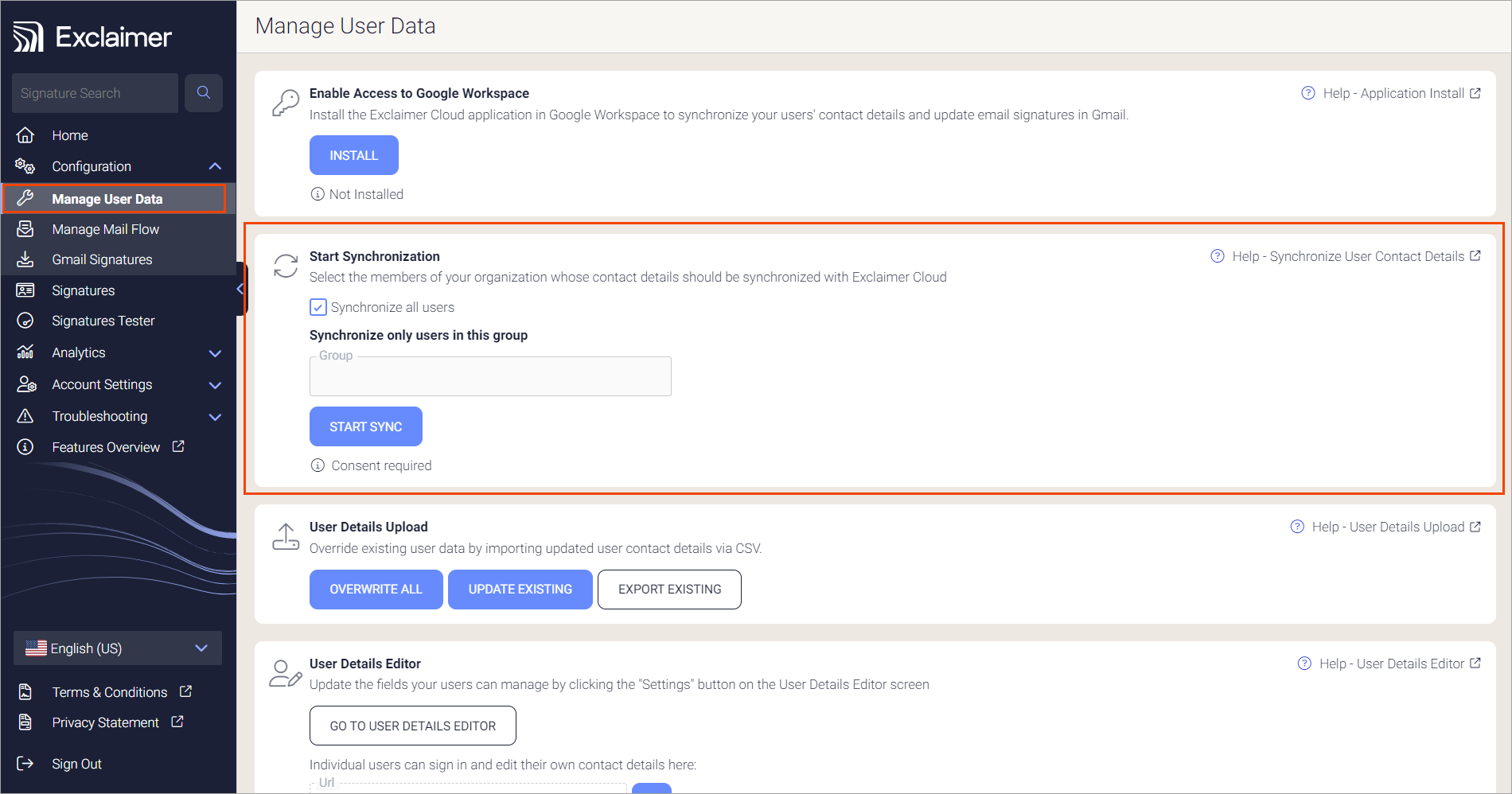Open help via the question mark beside Application Install
This screenshot has height=794, width=1512.
[x=1307, y=93]
